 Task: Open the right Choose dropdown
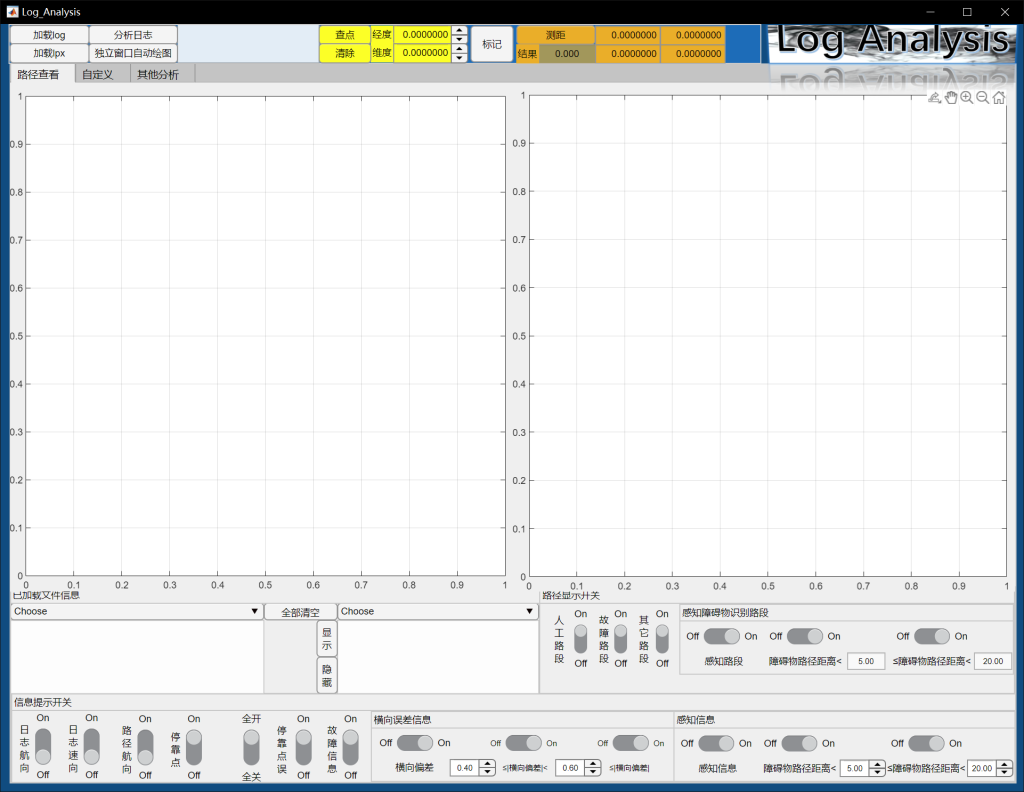click(437, 611)
